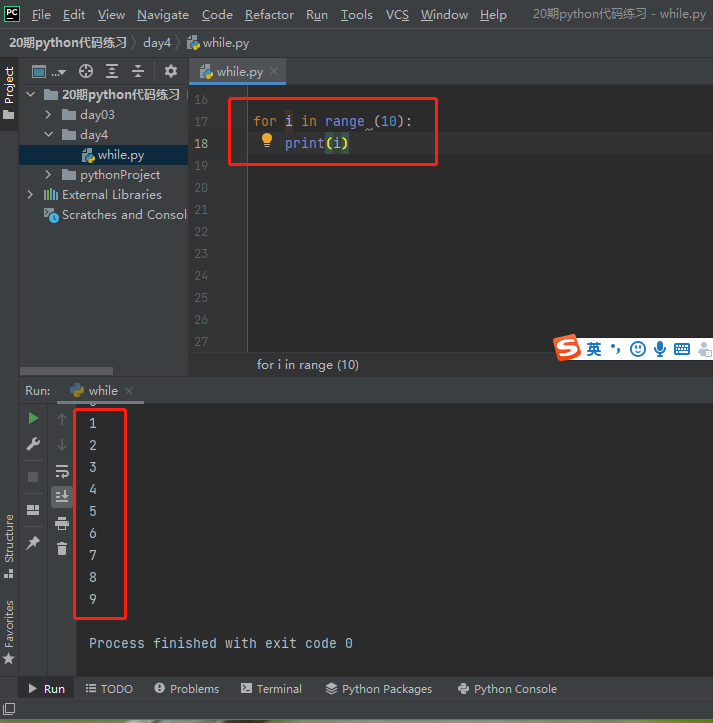Toggle the Favorites tool window button

tap(9, 632)
